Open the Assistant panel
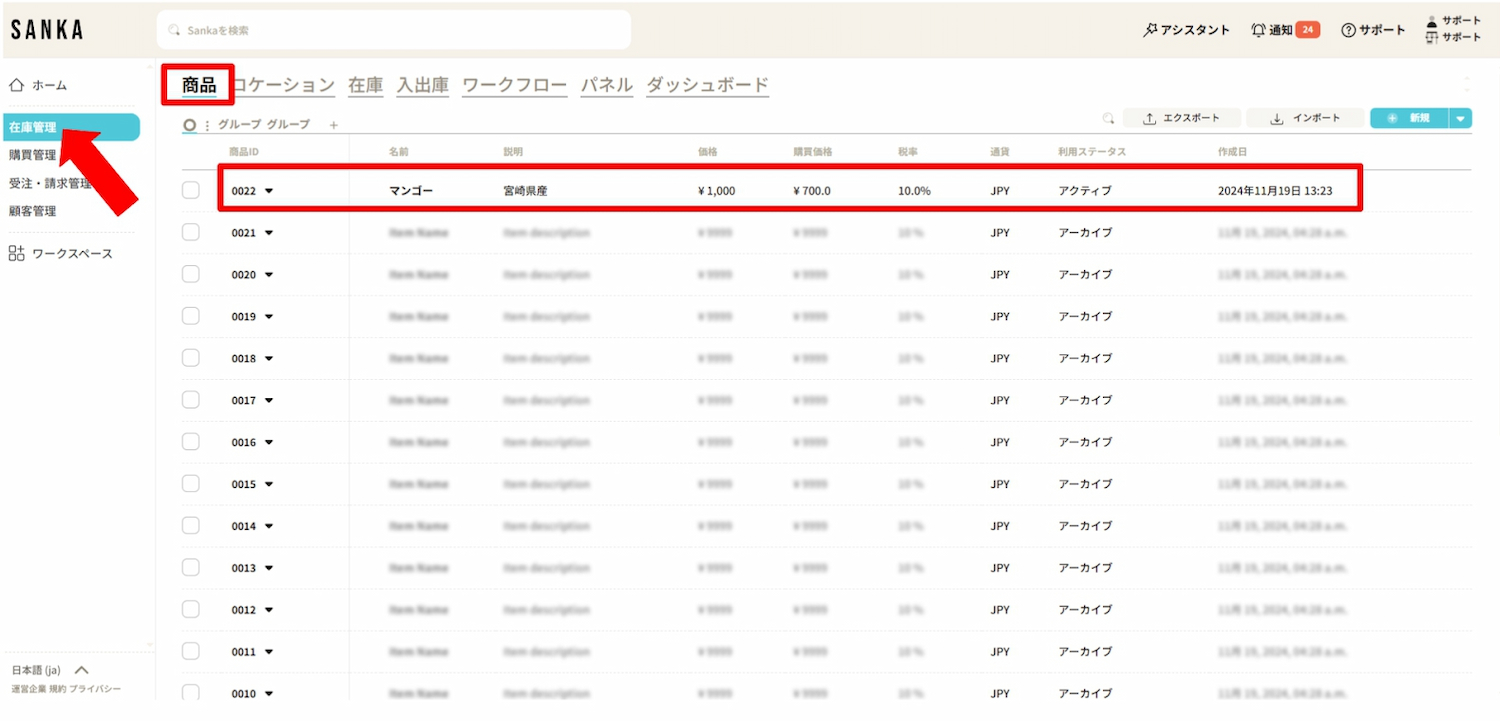 point(1186,30)
